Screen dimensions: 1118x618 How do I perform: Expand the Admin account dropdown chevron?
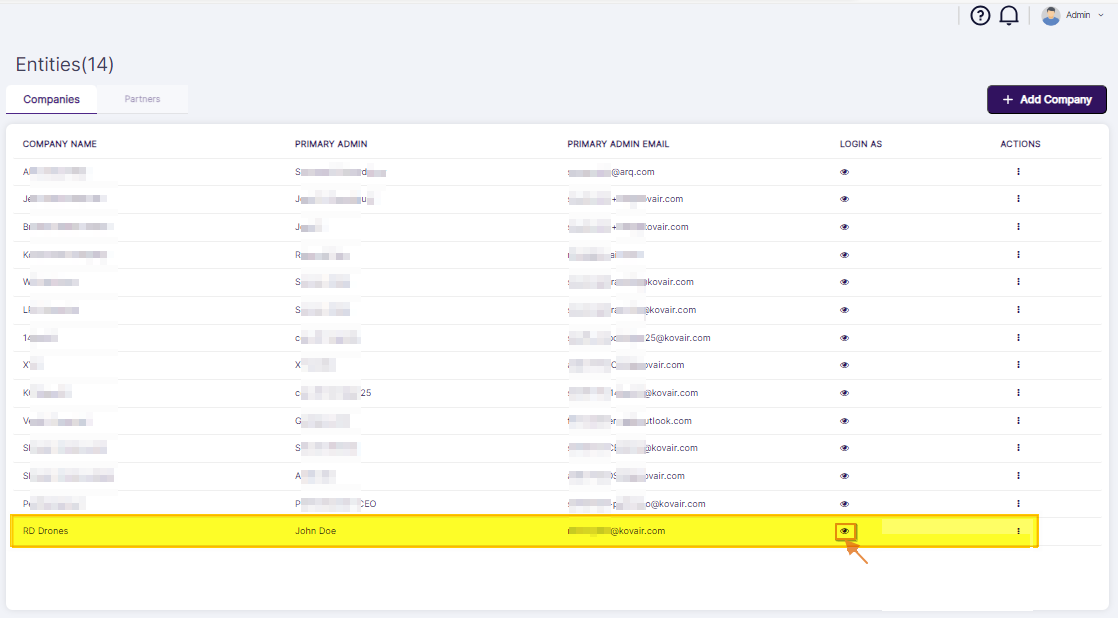click(1101, 16)
